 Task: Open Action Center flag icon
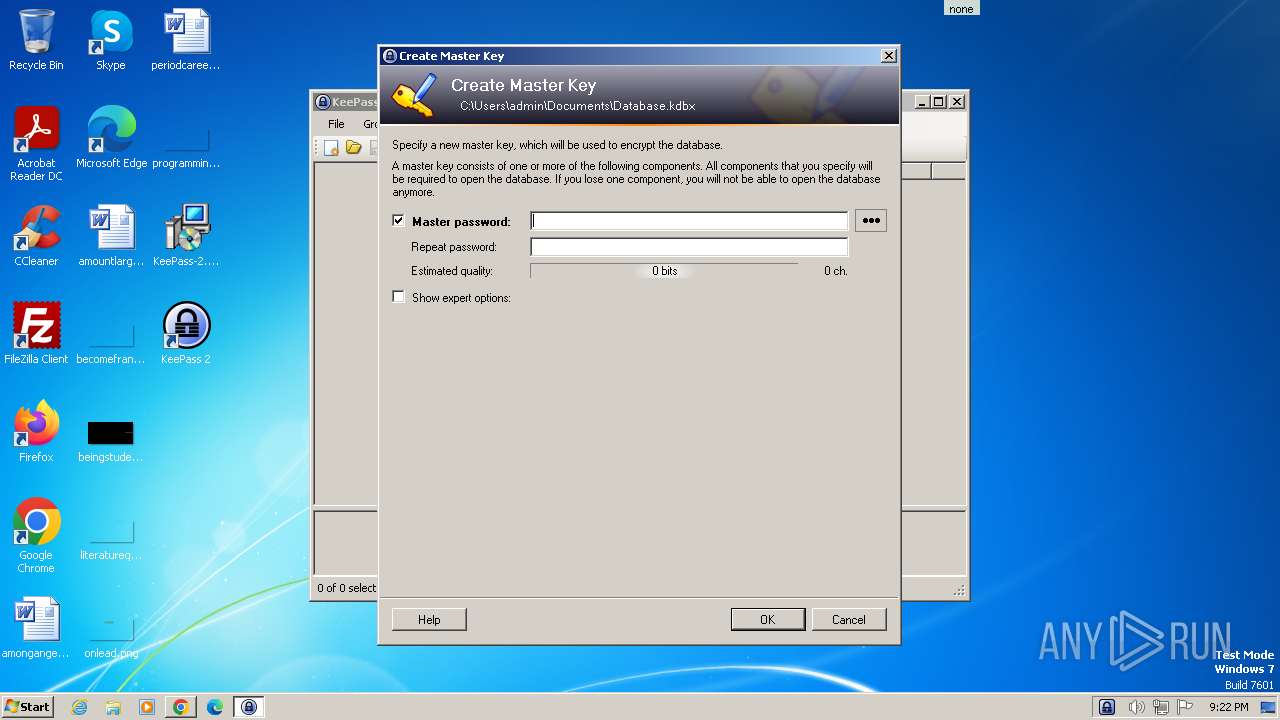[1185, 707]
